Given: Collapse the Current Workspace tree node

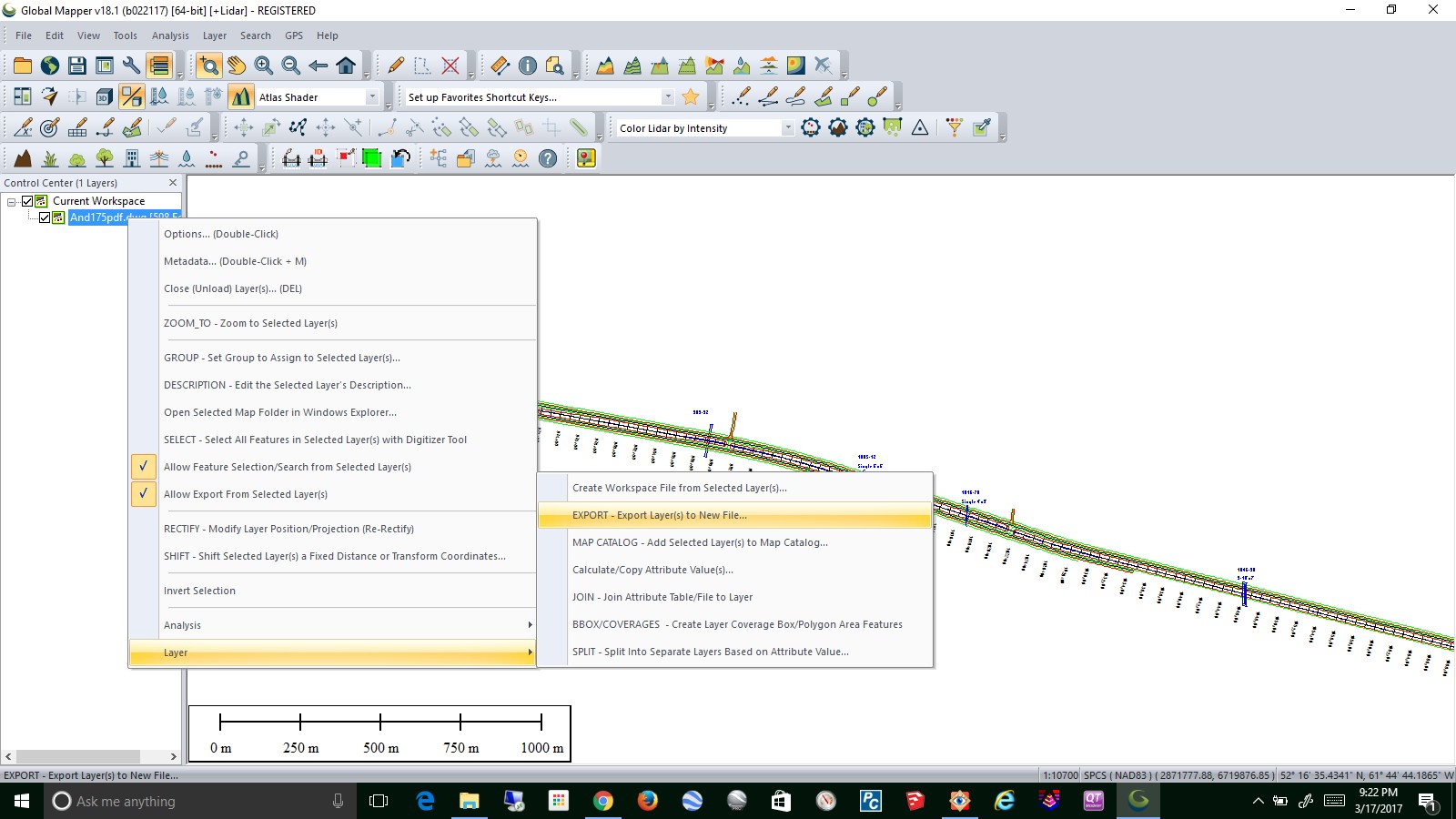Looking at the screenshot, I should (12, 201).
